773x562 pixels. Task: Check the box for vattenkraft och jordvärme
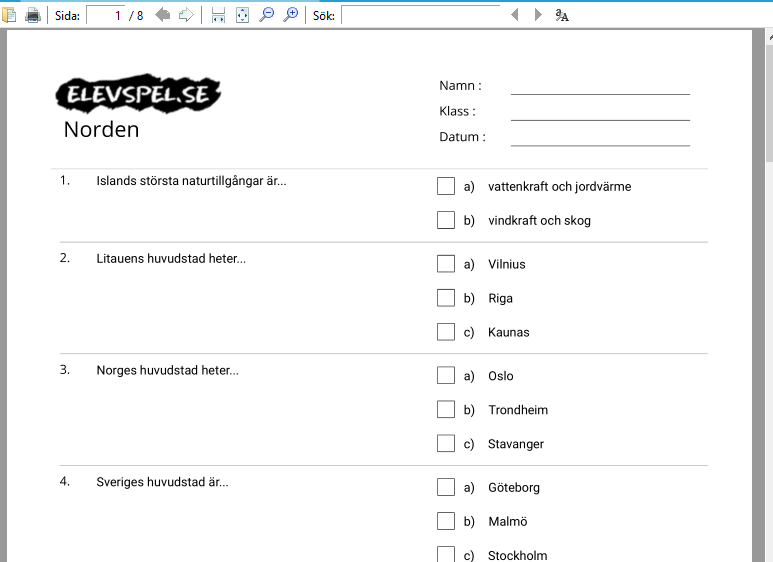(446, 186)
